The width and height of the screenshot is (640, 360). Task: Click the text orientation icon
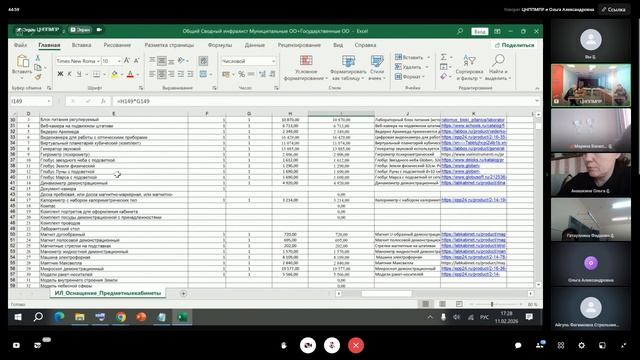coord(181,61)
